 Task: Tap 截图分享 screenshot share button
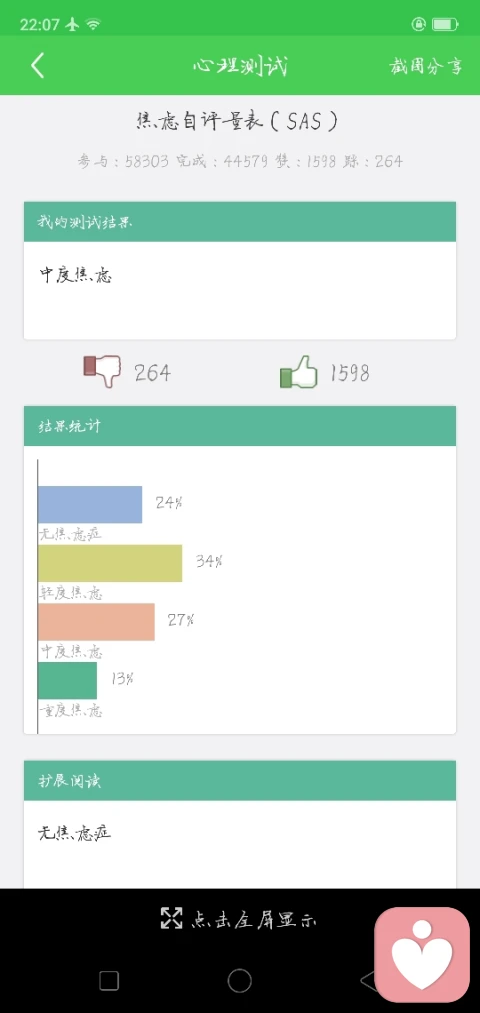click(x=426, y=66)
